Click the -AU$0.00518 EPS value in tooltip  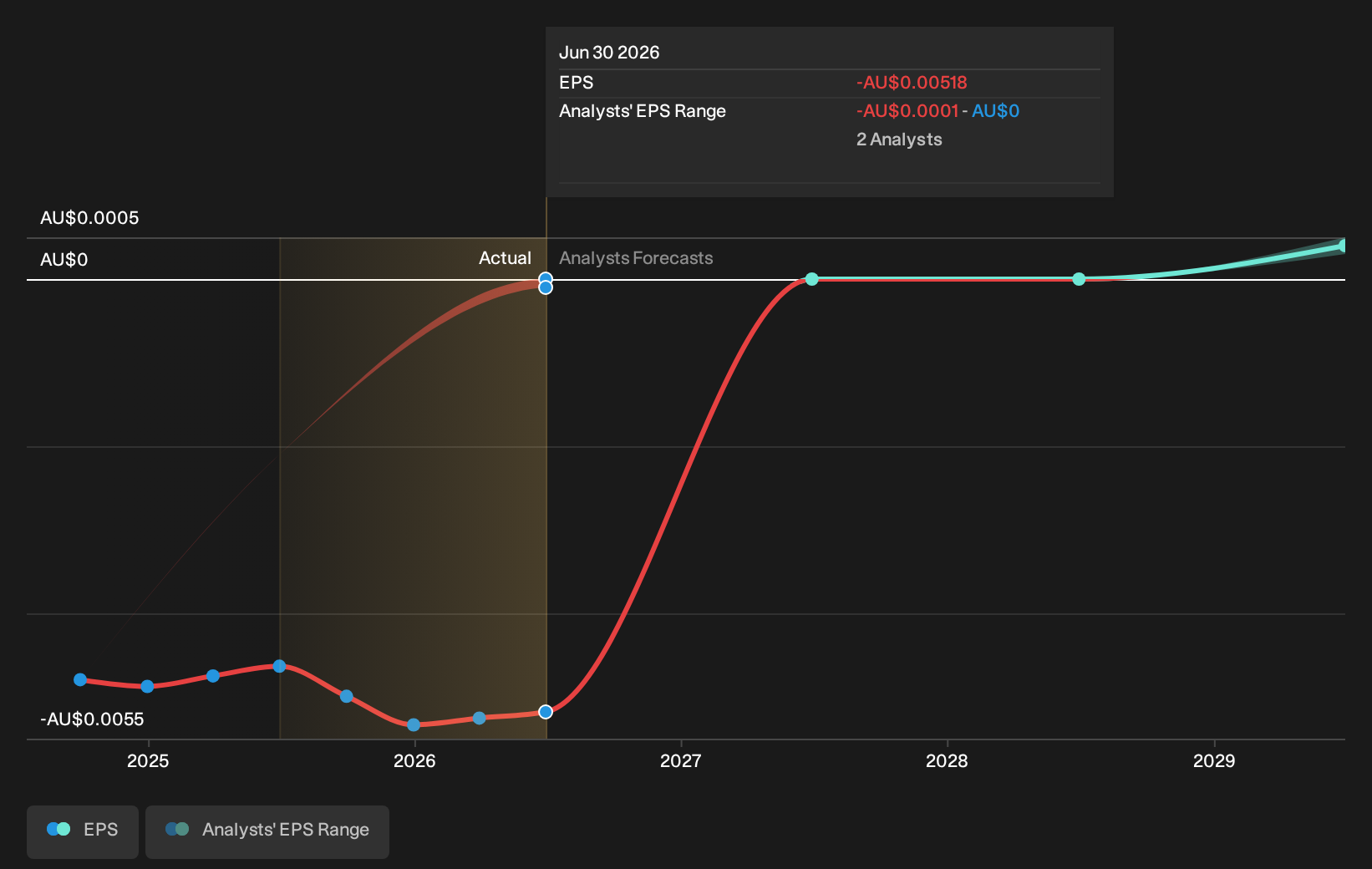pyautogui.click(x=912, y=83)
